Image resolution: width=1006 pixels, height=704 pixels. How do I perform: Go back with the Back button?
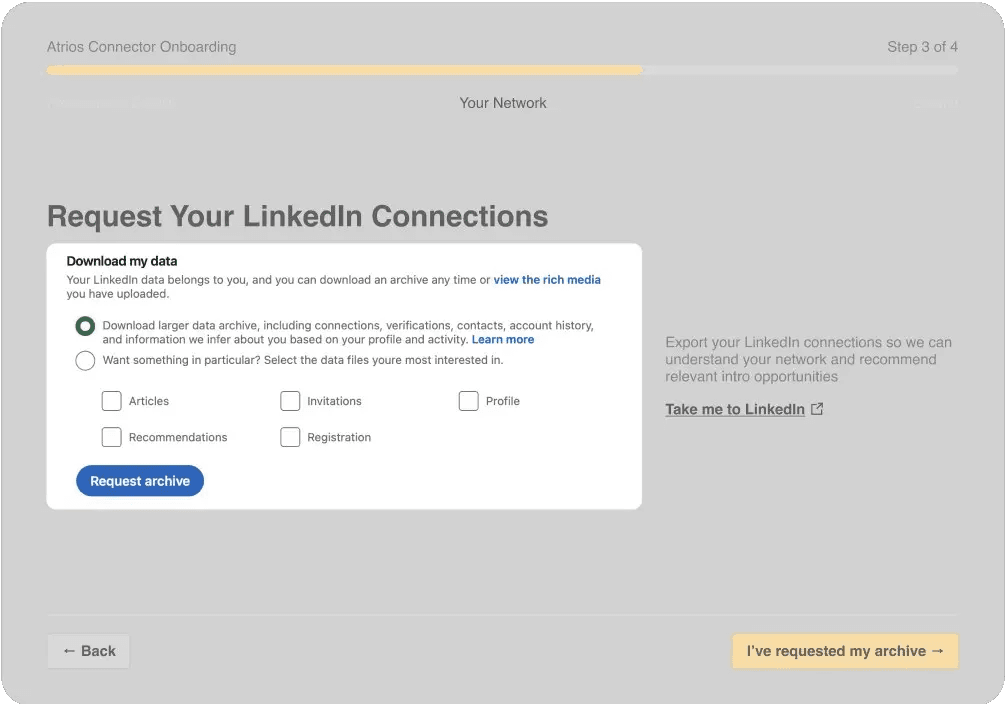click(x=89, y=651)
